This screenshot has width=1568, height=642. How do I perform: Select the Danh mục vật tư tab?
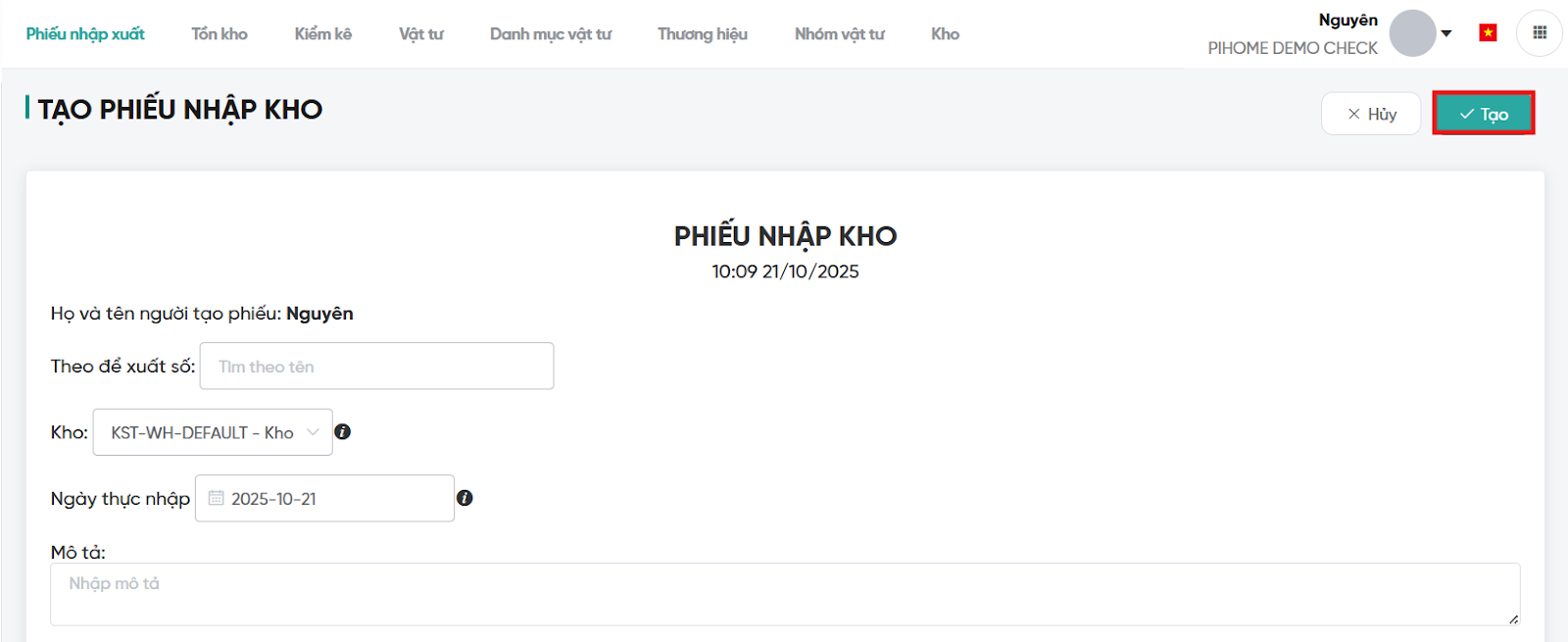click(551, 34)
